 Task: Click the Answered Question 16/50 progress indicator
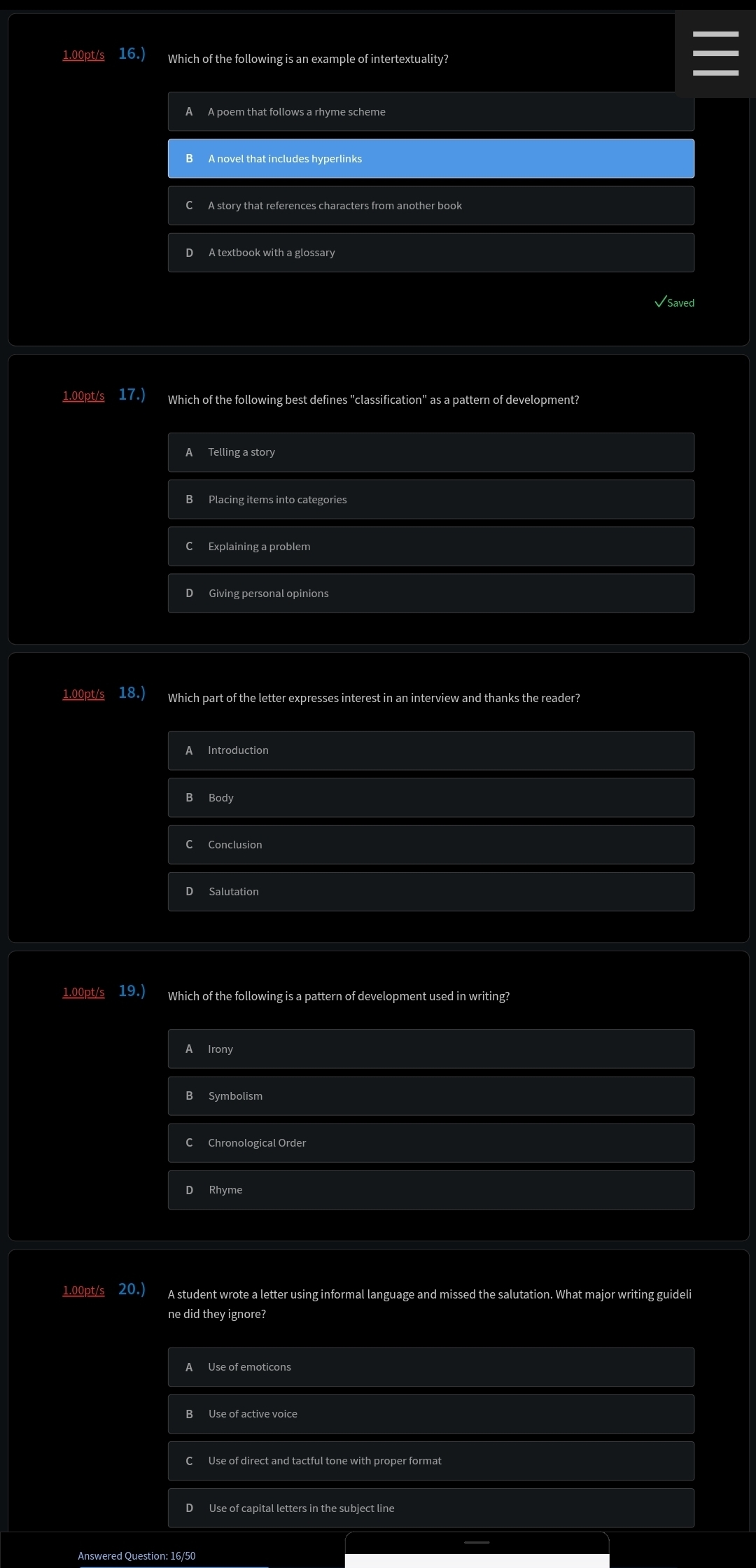click(x=136, y=1555)
